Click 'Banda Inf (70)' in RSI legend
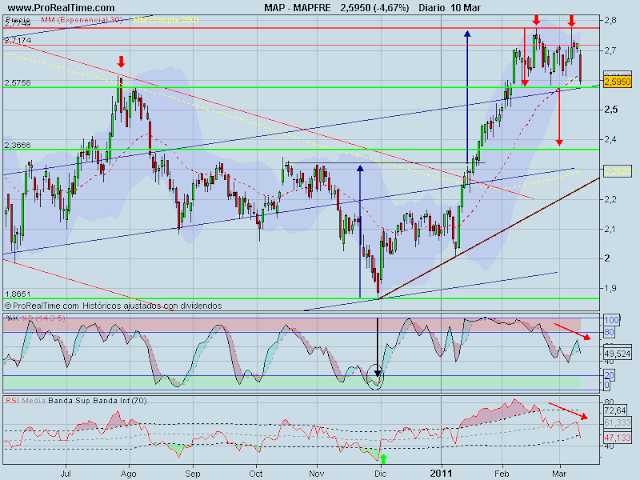Image resolution: width=640 pixels, height=480 pixels. (118, 400)
